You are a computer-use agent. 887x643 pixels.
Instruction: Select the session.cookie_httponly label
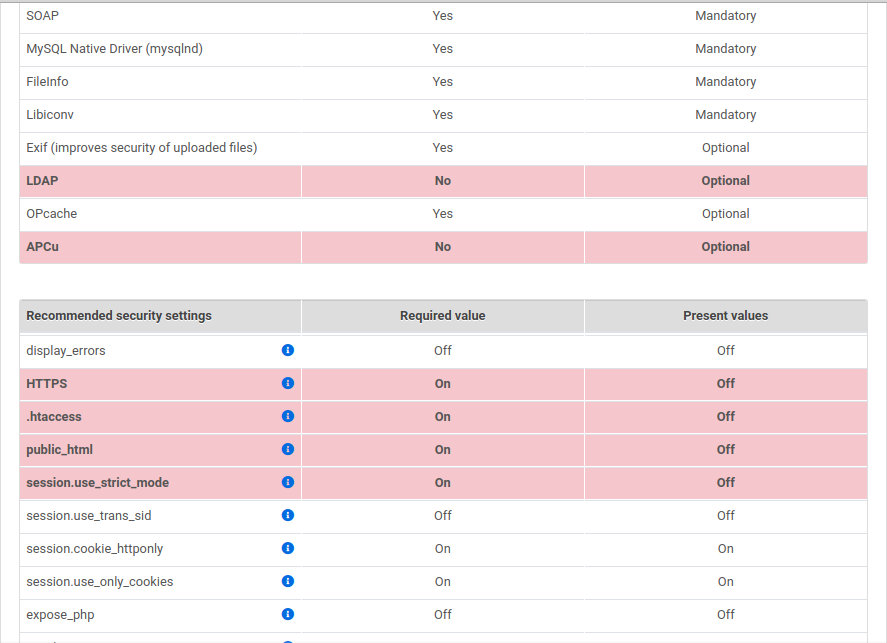click(x=94, y=549)
